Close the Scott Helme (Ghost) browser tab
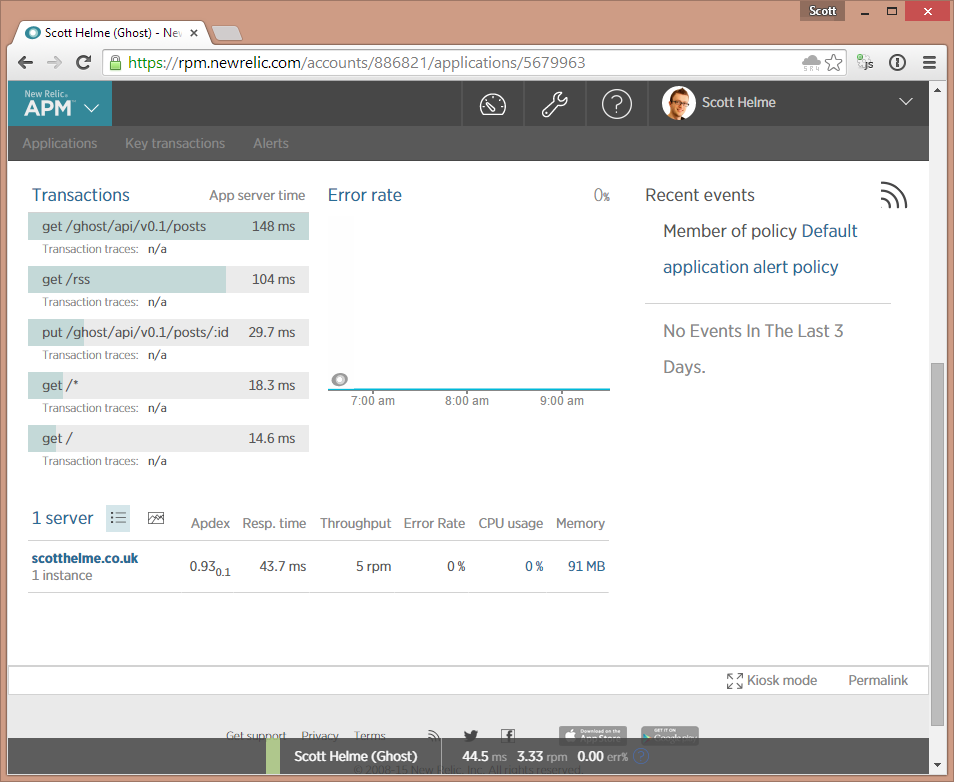This screenshot has width=954, height=782. click(x=194, y=33)
